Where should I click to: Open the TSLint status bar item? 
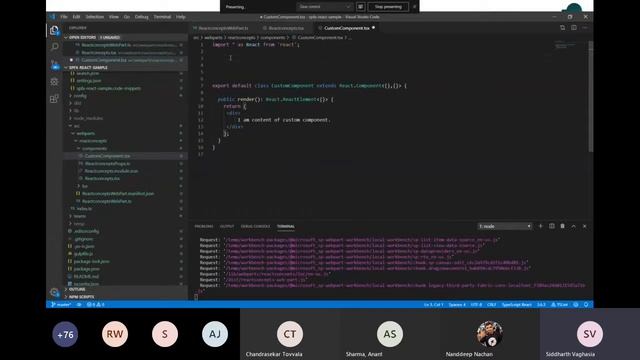560,304
